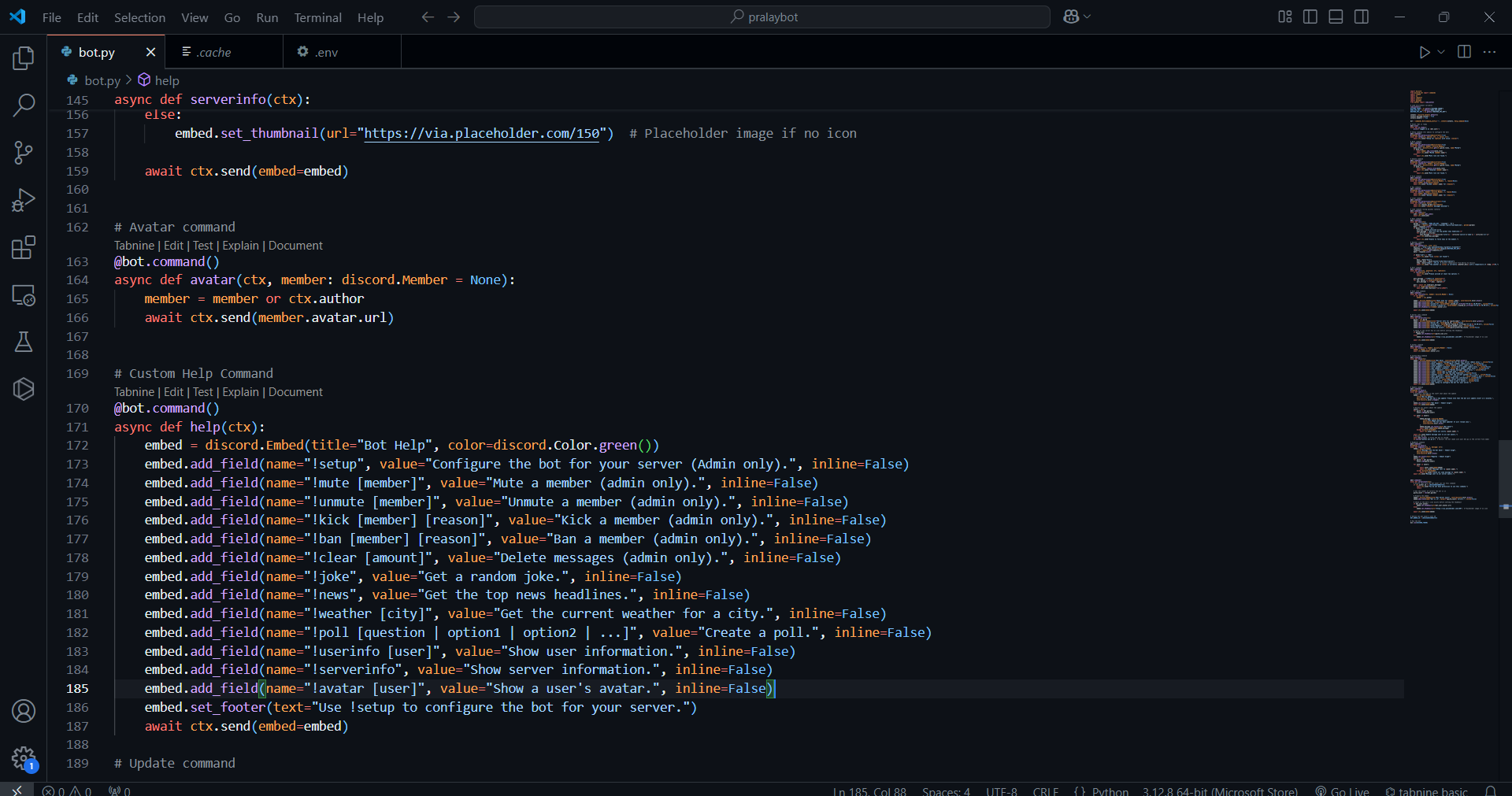The height and width of the screenshot is (796, 1512).
Task: Toggle the bottom Panel layout button
Action: click(1336, 17)
